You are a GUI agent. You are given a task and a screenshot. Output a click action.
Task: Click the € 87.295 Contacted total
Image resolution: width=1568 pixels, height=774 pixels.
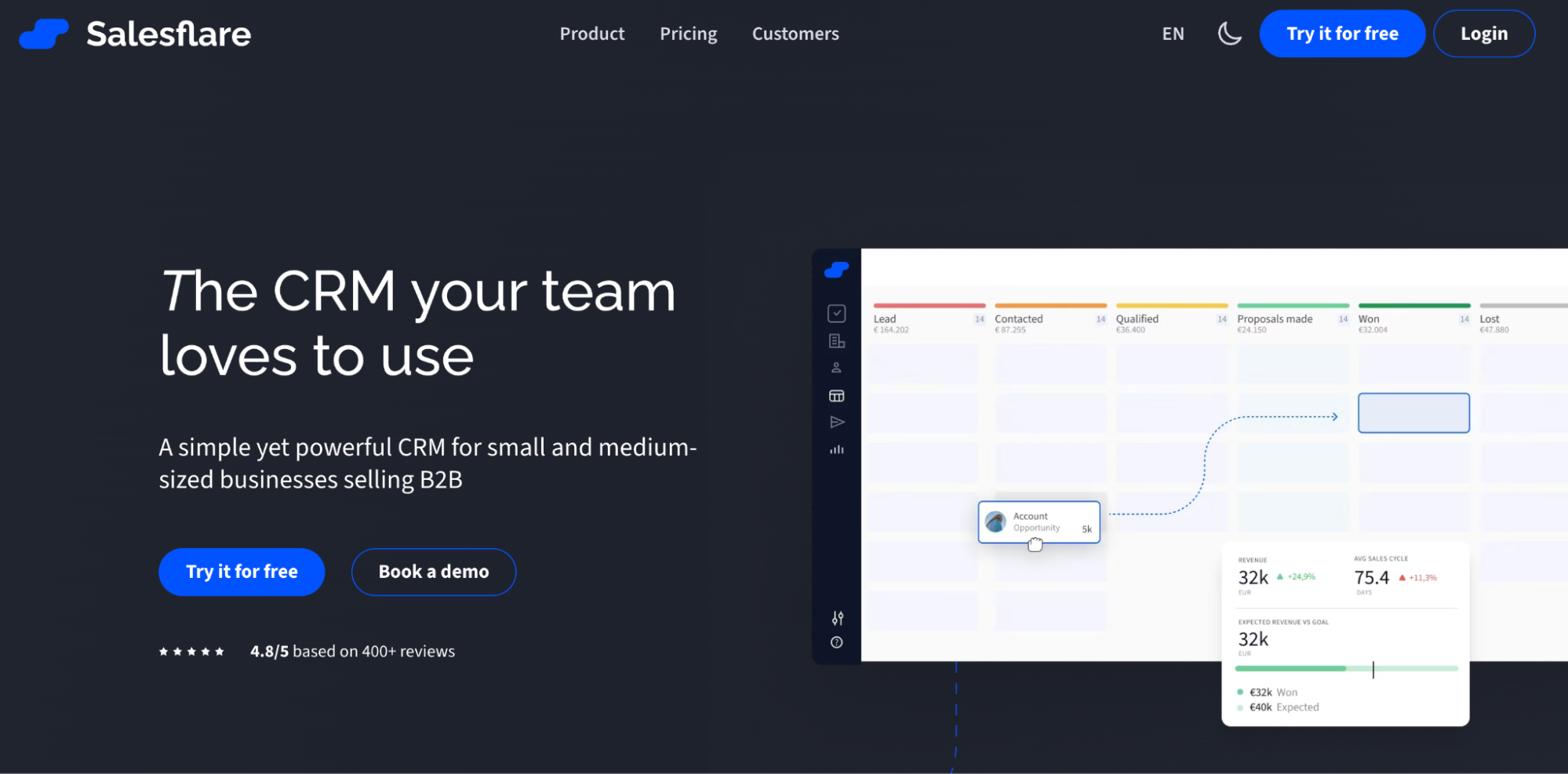tap(1010, 330)
